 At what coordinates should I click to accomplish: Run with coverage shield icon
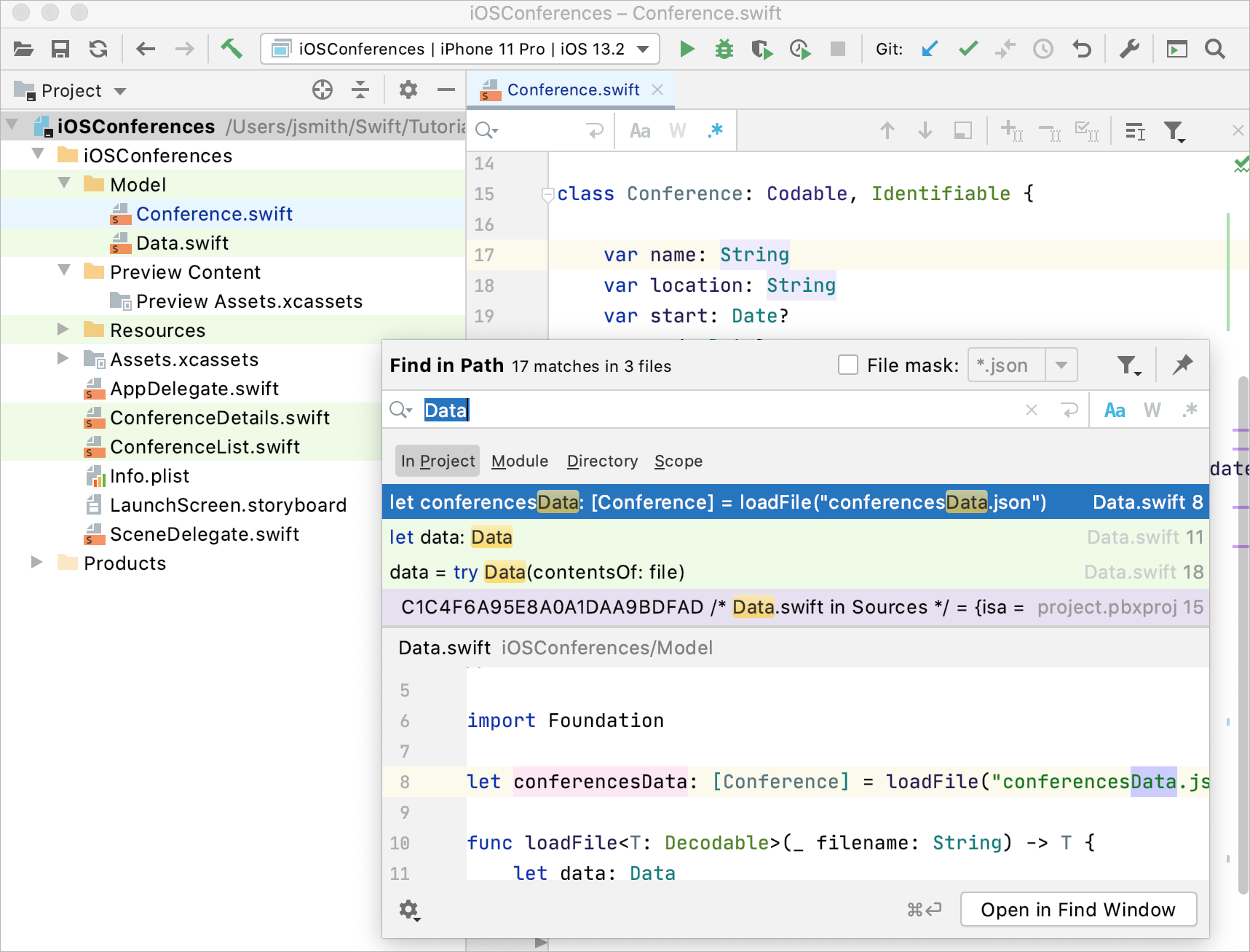point(762,49)
